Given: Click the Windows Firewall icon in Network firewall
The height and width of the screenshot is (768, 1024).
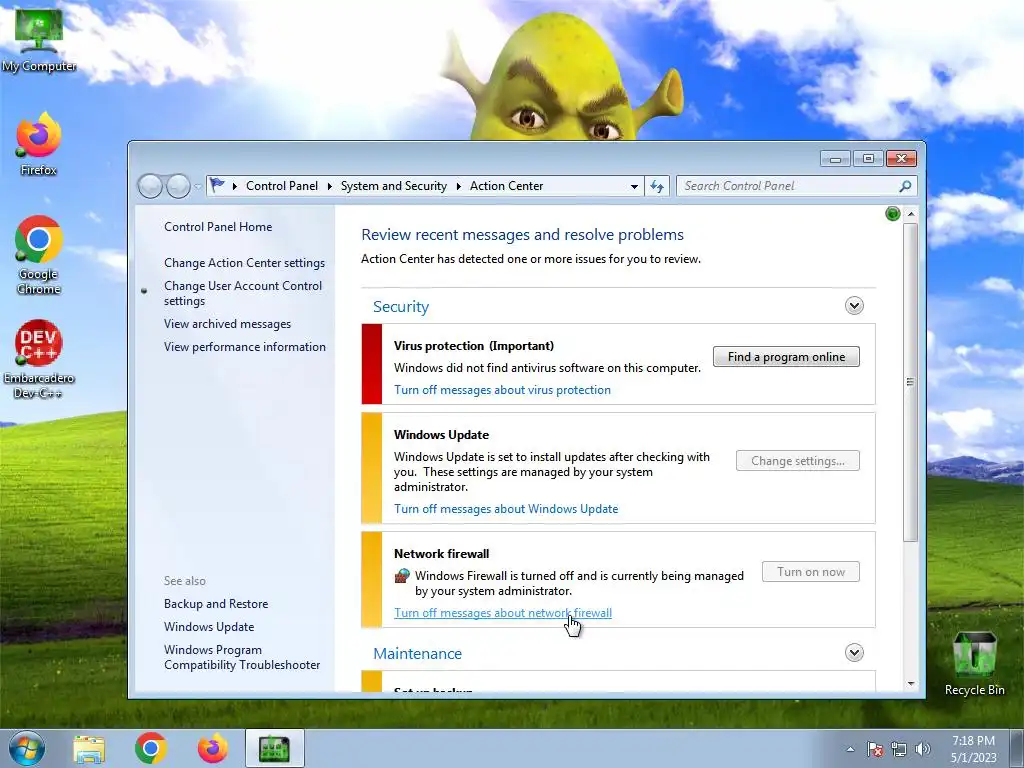Looking at the screenshot, I should coord(402,575).
